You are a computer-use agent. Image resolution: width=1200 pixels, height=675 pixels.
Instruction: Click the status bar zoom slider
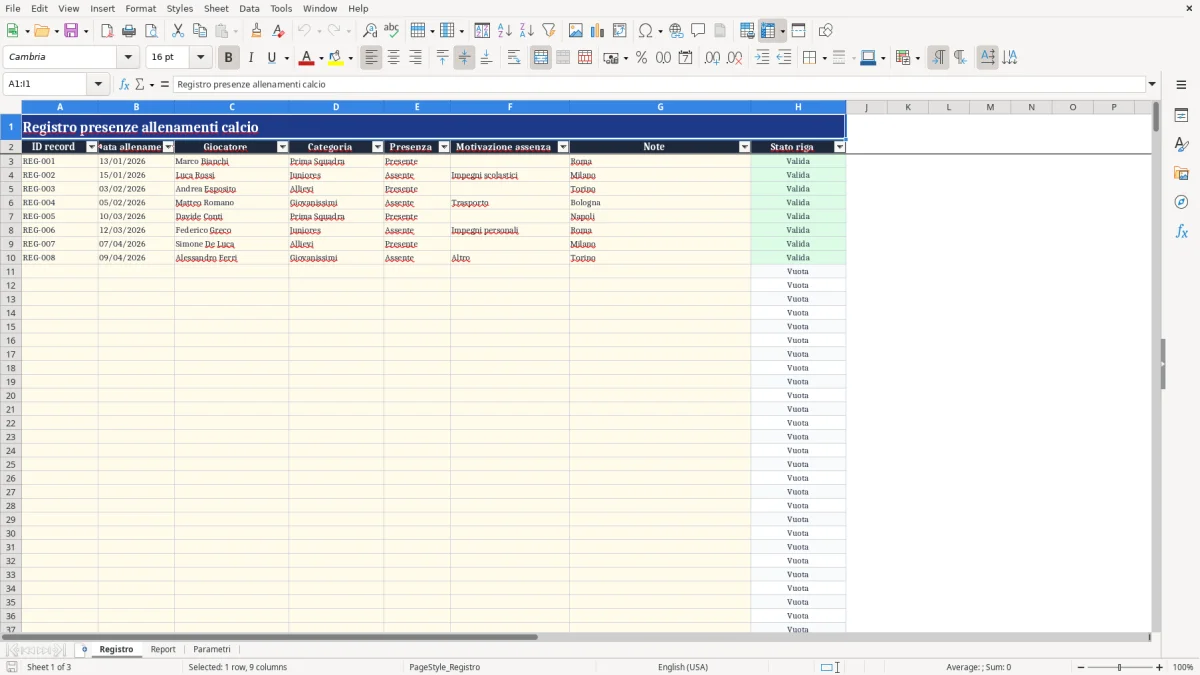(1119, 667)
